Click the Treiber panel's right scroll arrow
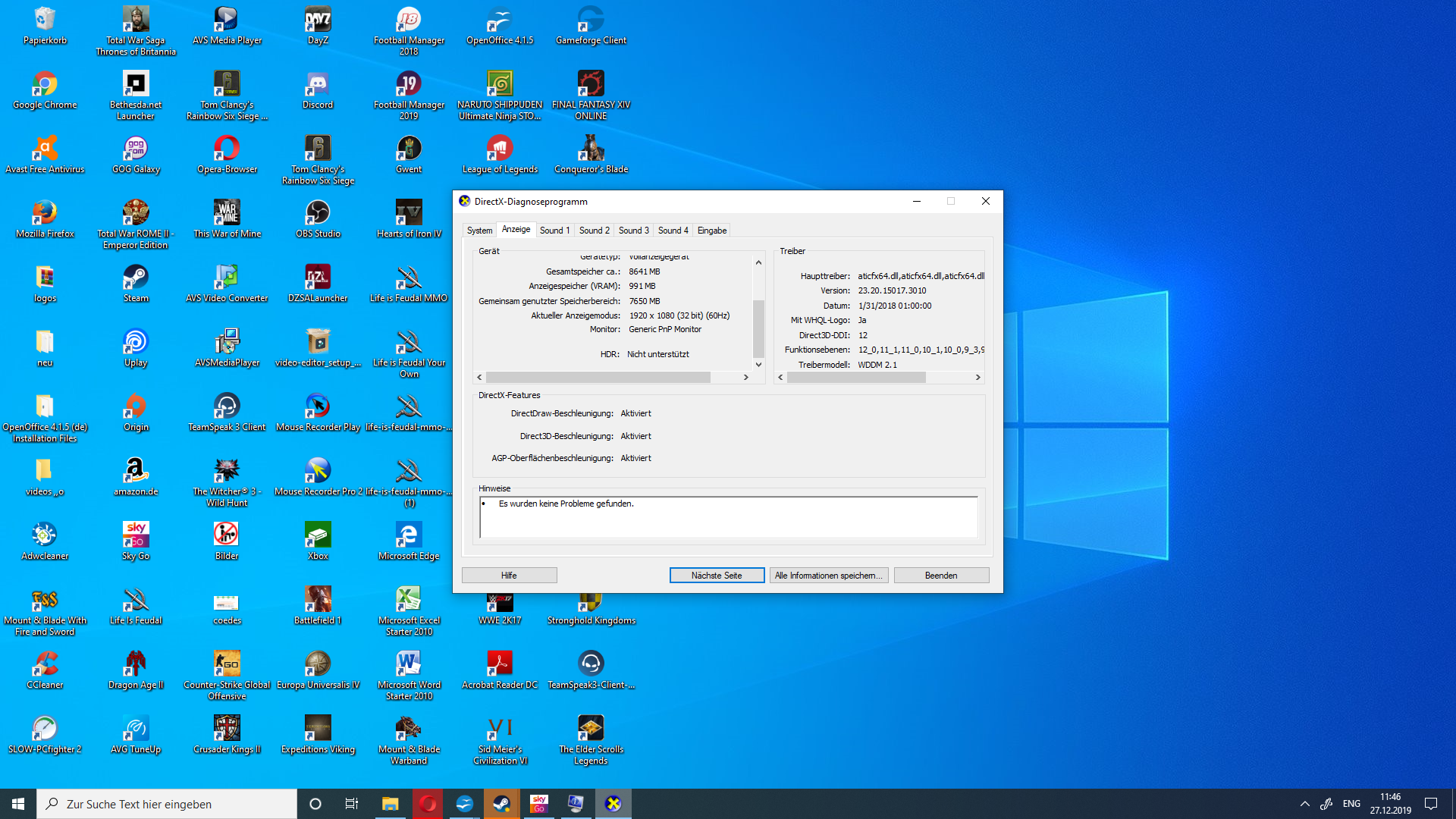 click(977, 377)
